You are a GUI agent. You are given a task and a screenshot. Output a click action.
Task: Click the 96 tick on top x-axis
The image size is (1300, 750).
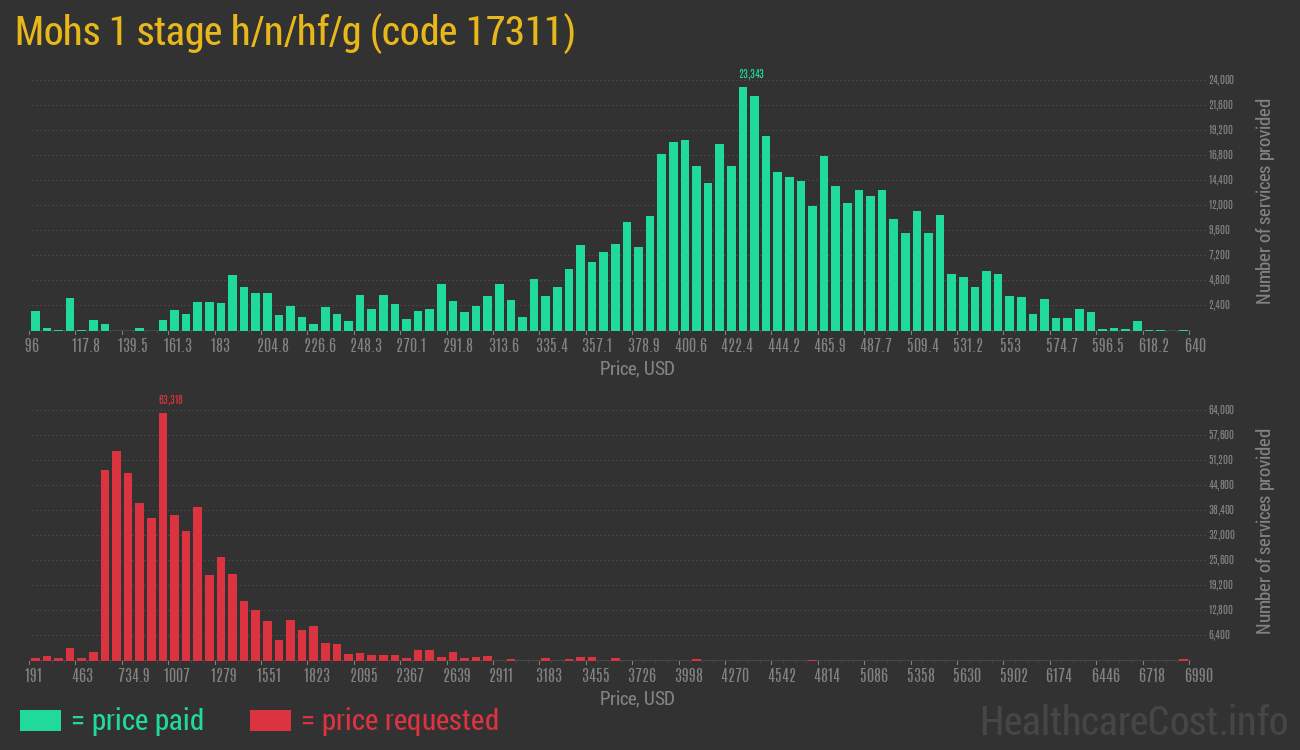coord(33,346)
